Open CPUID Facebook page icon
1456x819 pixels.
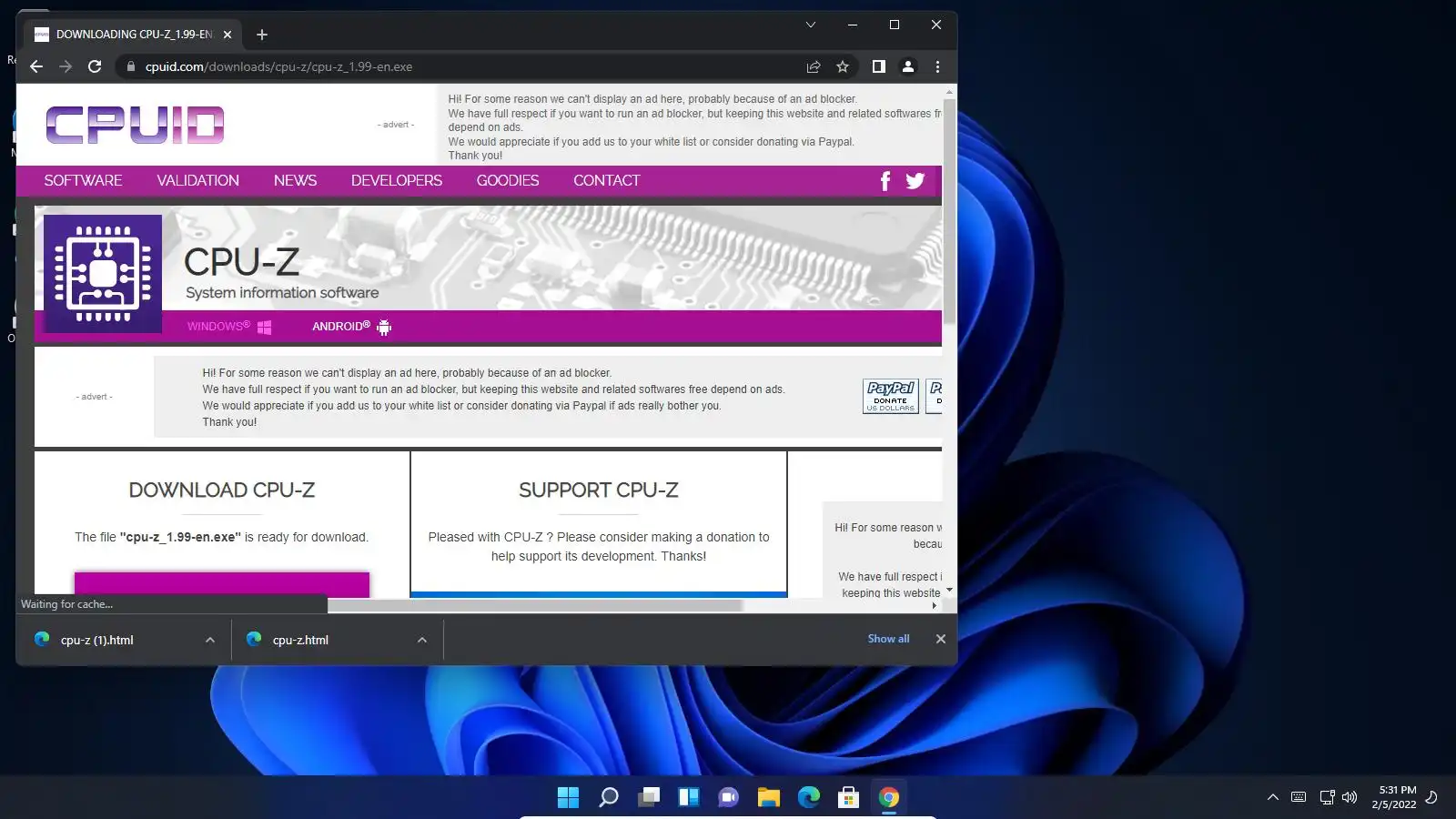[885, 180]
